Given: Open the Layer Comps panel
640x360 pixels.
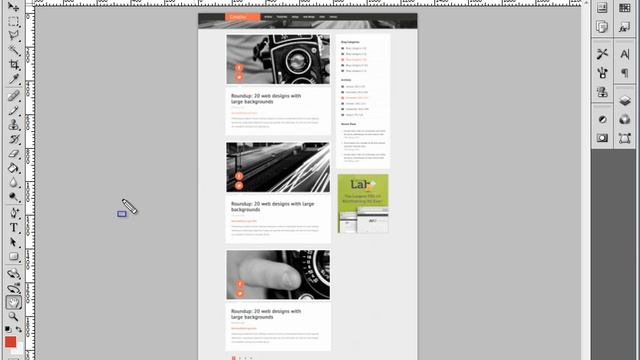Looking at the screenshot, I should [602, 27].
